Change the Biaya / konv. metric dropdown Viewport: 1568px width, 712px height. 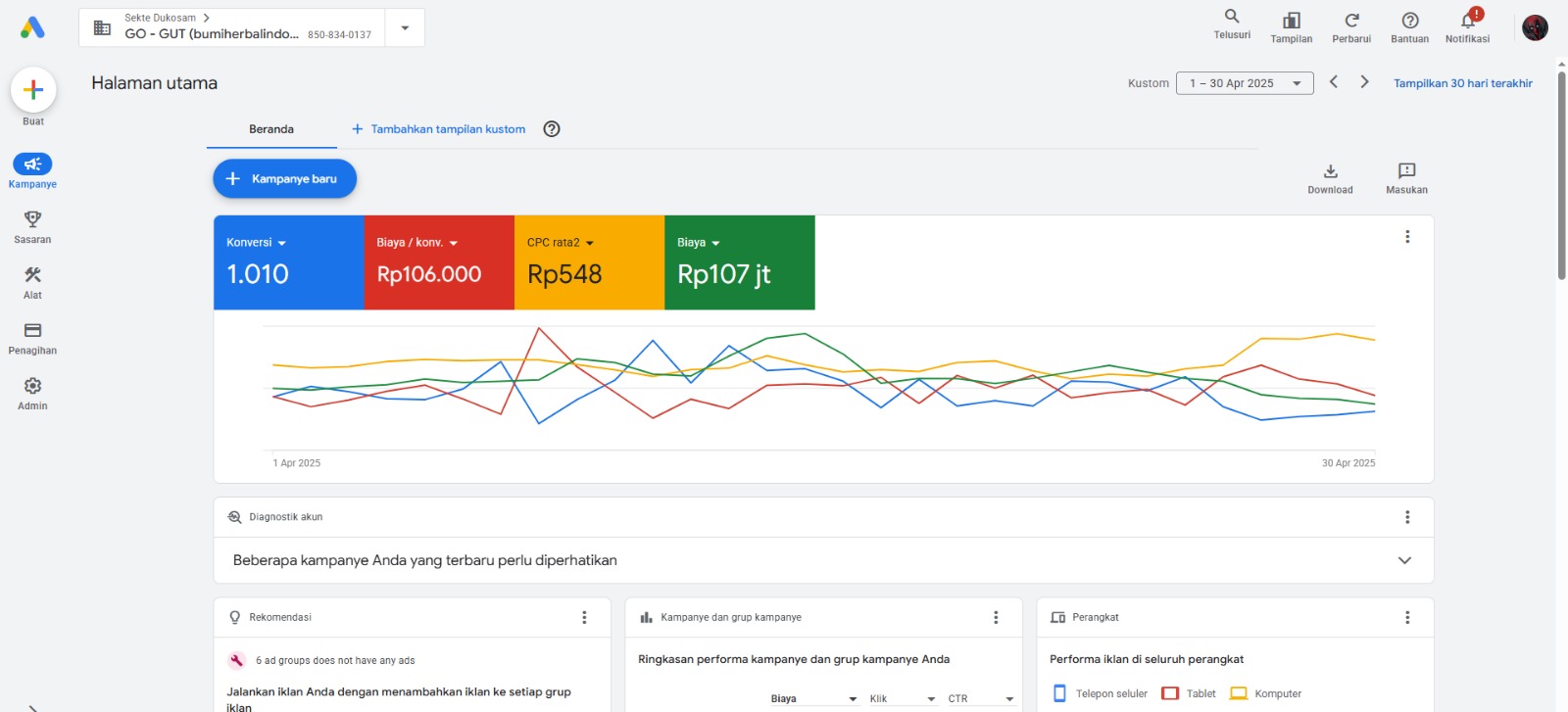[417, 243]
